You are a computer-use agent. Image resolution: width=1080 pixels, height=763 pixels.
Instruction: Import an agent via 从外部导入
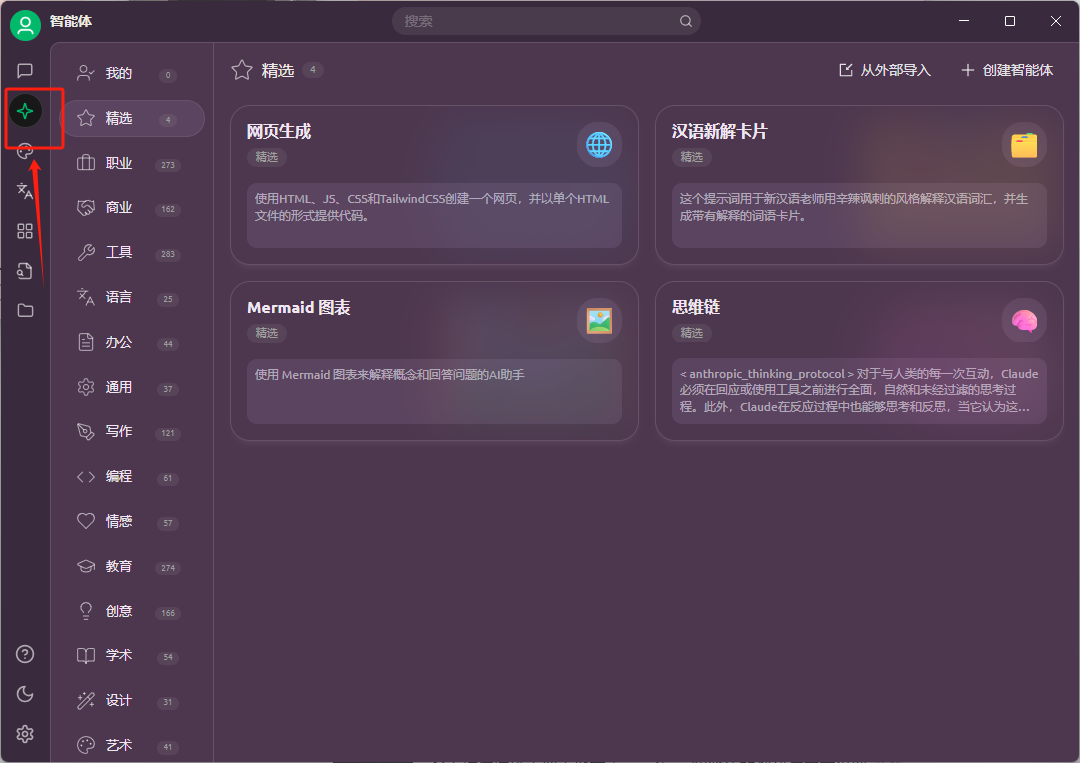pos(884,70)
